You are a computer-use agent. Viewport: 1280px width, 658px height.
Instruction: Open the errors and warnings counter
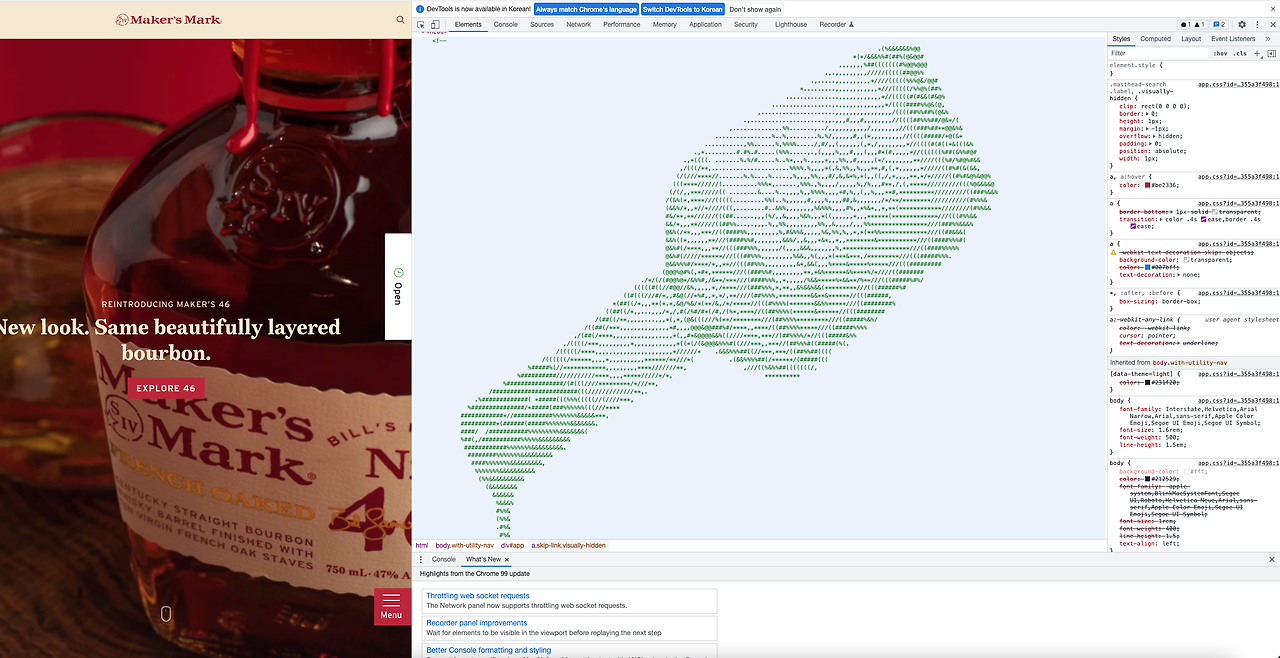point(1193,24)
